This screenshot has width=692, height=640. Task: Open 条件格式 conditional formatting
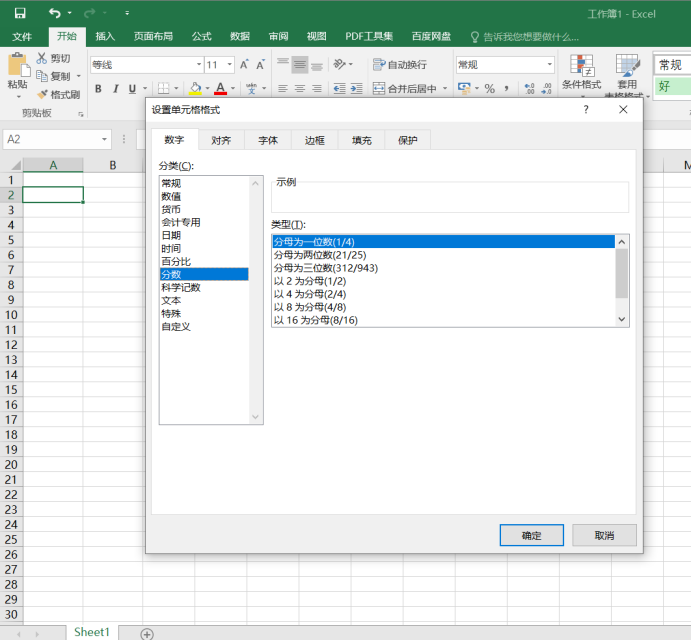pos(582,74)
